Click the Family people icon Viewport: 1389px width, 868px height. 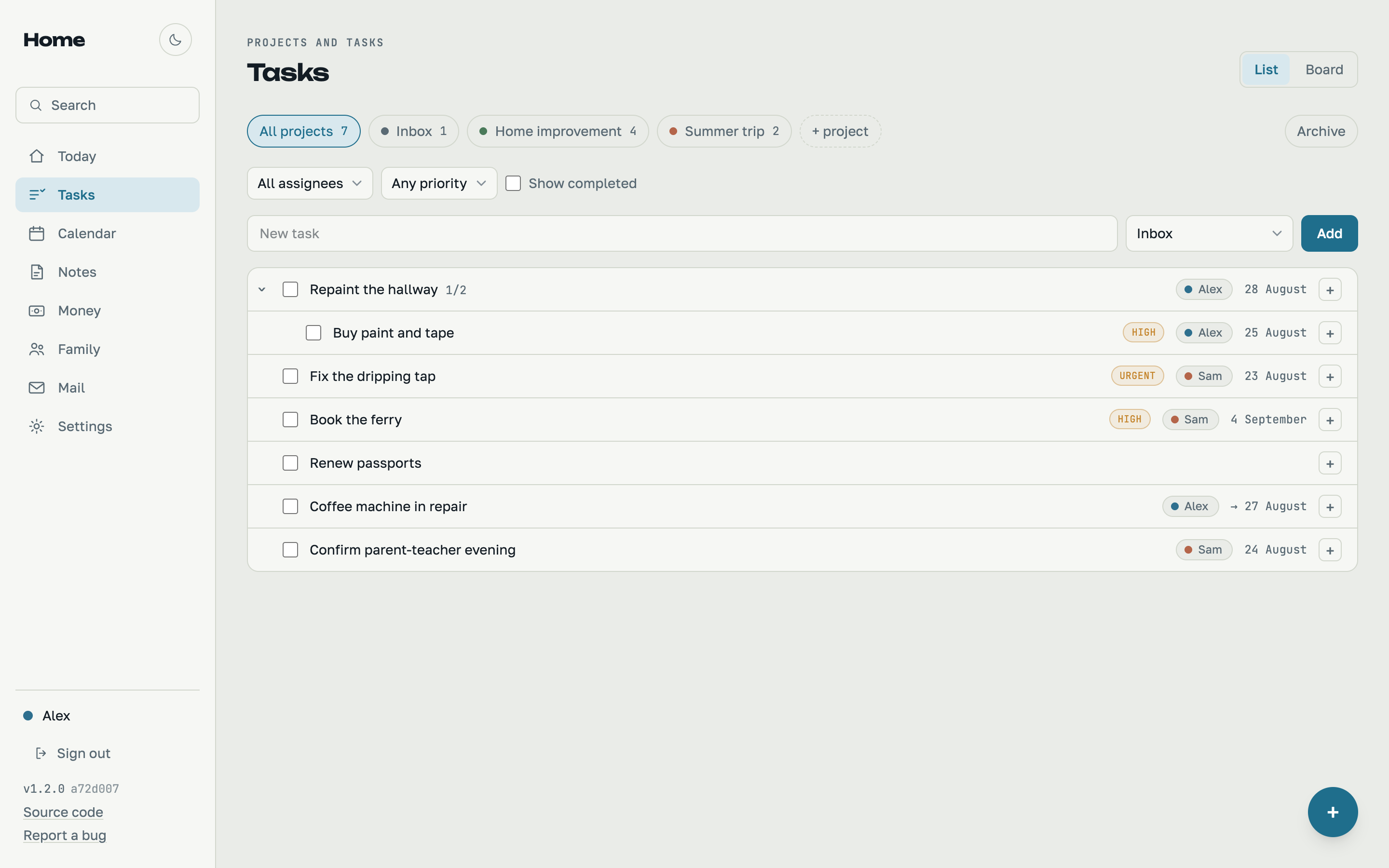pos(37,349)
